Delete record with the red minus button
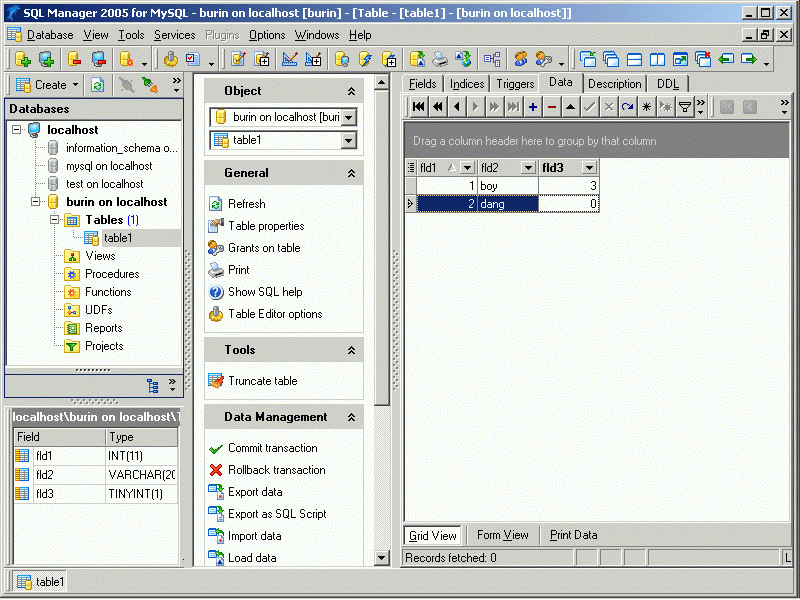The height and width of the screenshot is (600, 800). pyautogui.click(x=552, y=107)
